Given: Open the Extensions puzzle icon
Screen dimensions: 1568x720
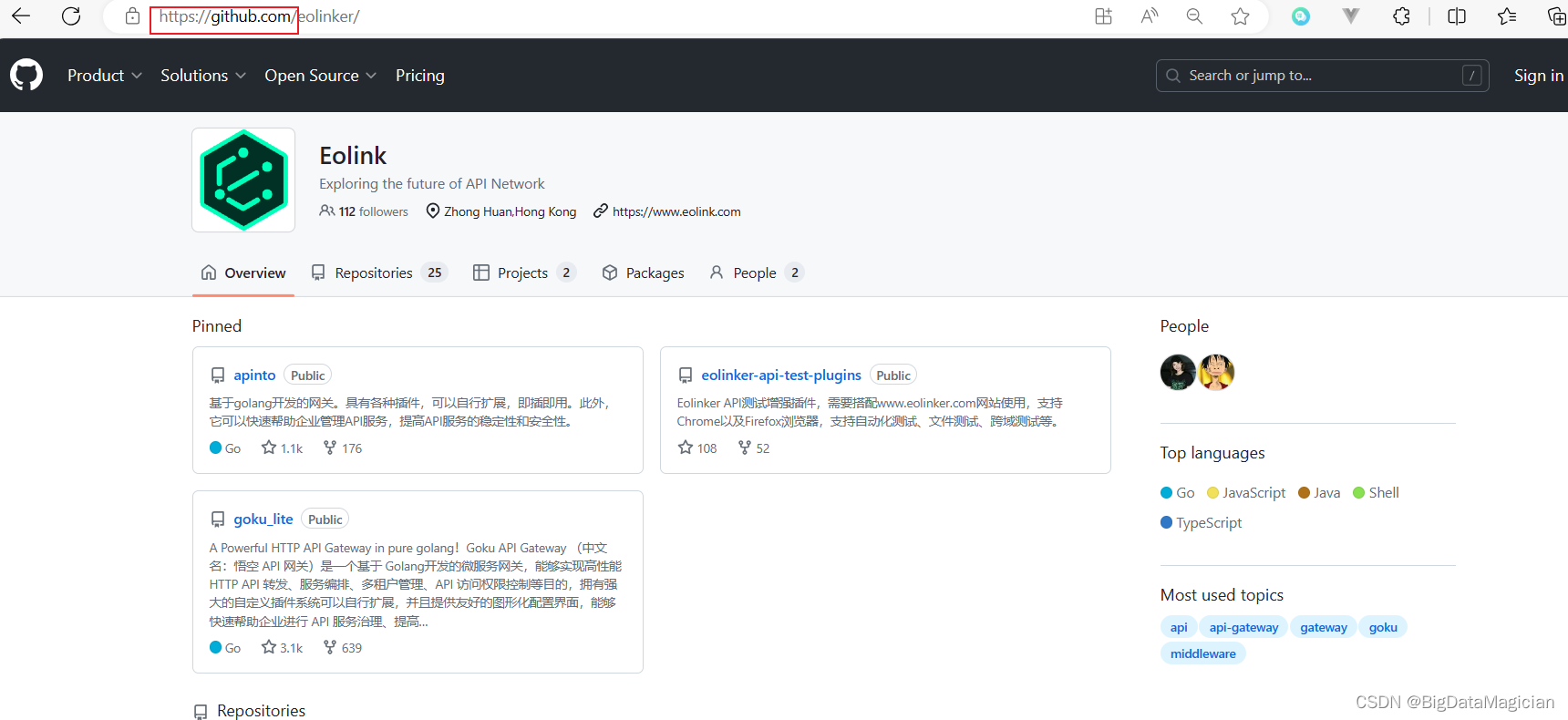Looking at the screenshot, I should pos(1402,16).
